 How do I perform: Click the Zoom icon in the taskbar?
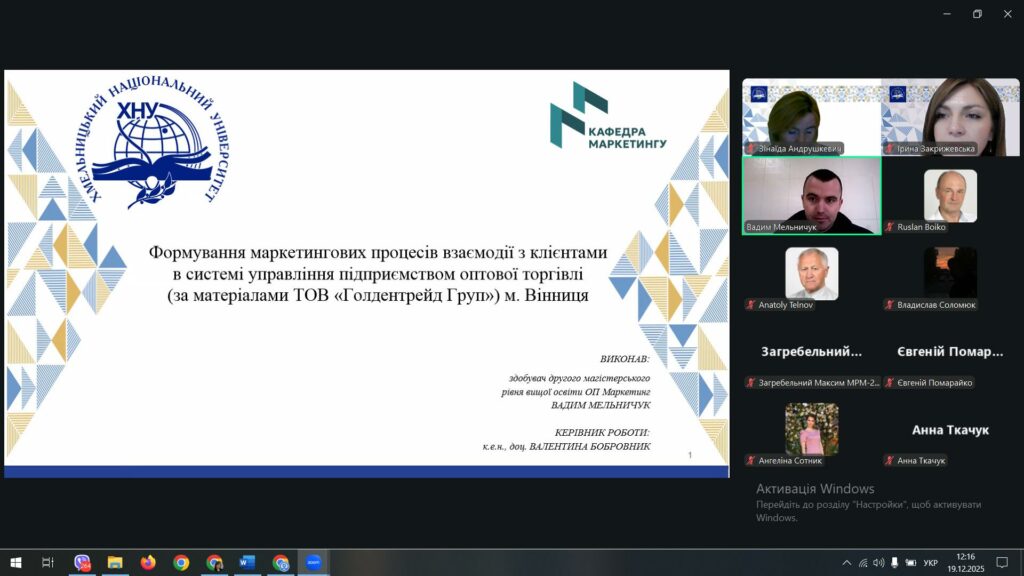313,563
